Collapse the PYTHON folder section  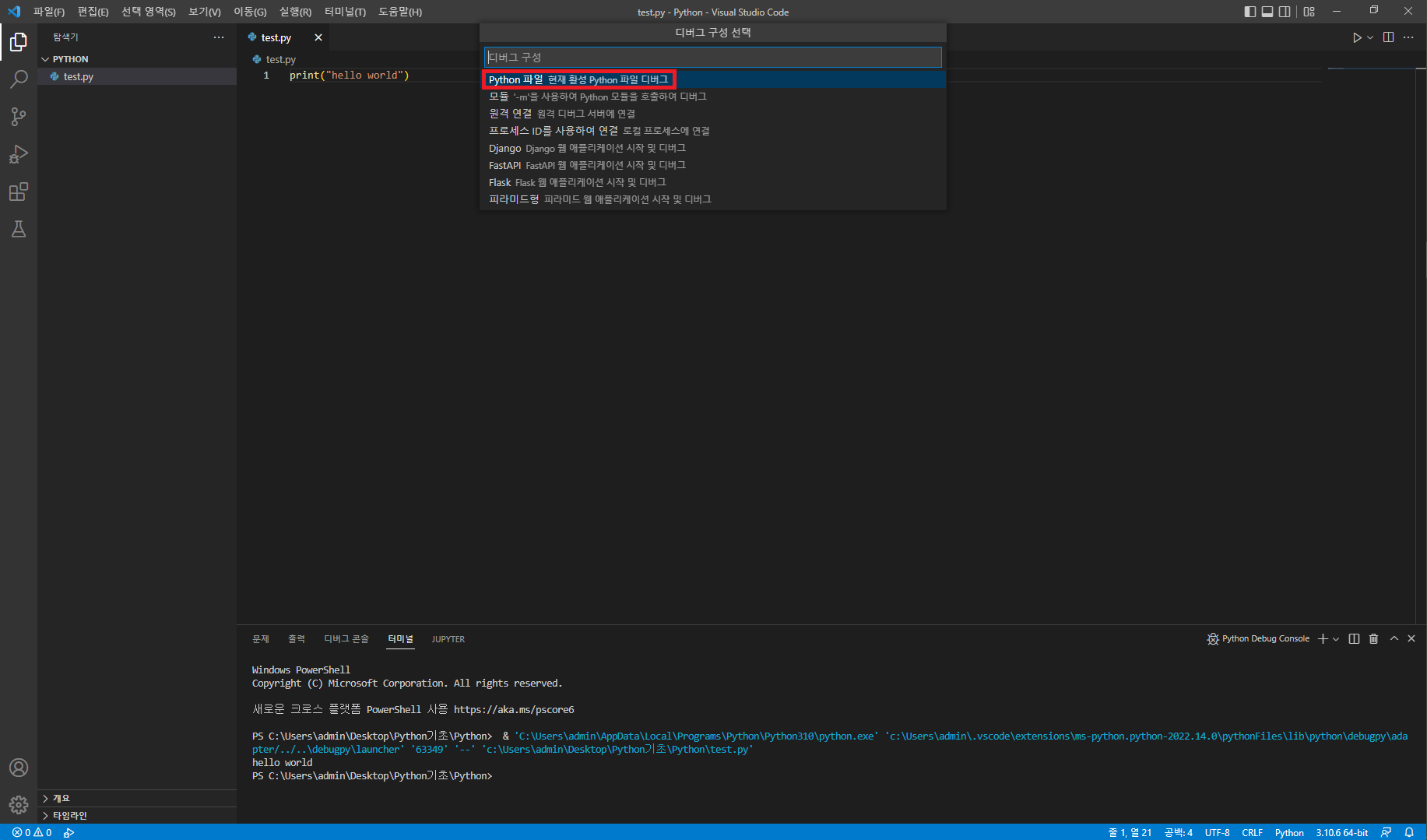click(137, 59)
